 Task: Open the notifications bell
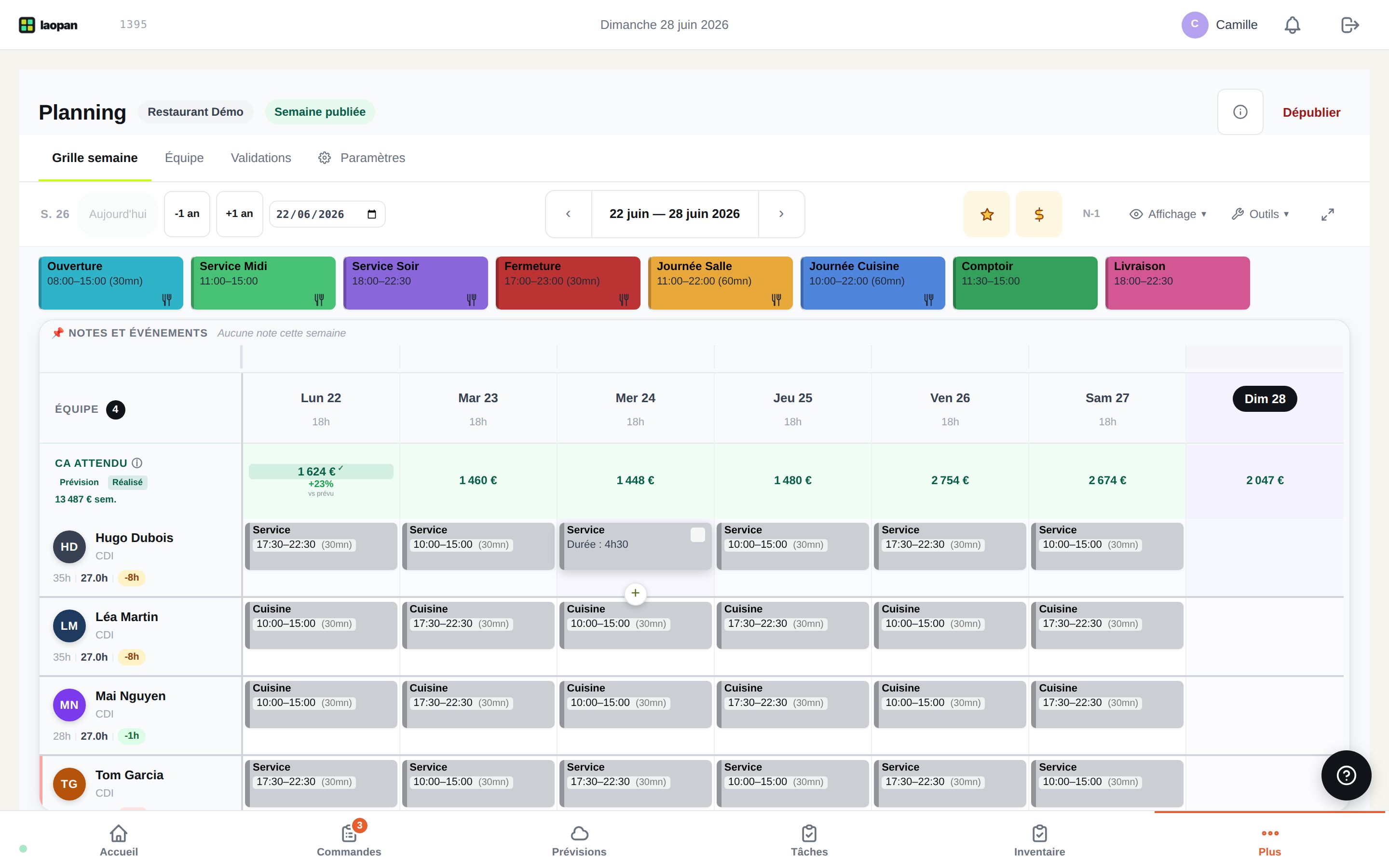click(x=1292, y=25)
